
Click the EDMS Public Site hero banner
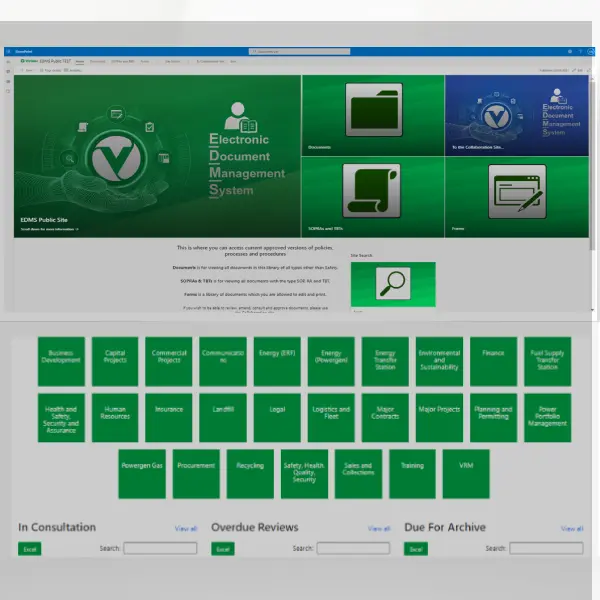pyautogui.click(x=157, y=156)
